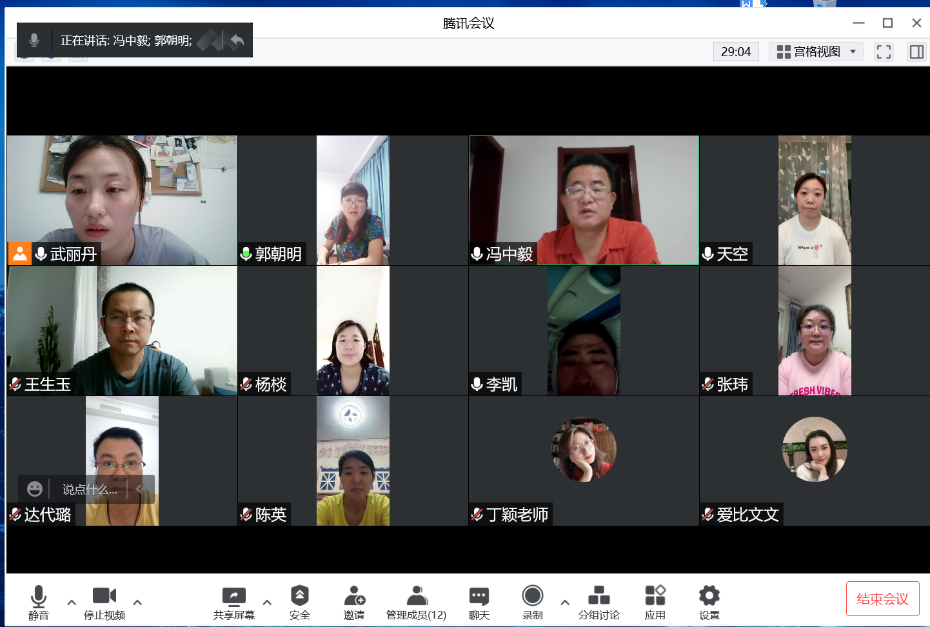Click the 邀请 invite participants icon
Screen dimensions: 930x627
(354, 602)
